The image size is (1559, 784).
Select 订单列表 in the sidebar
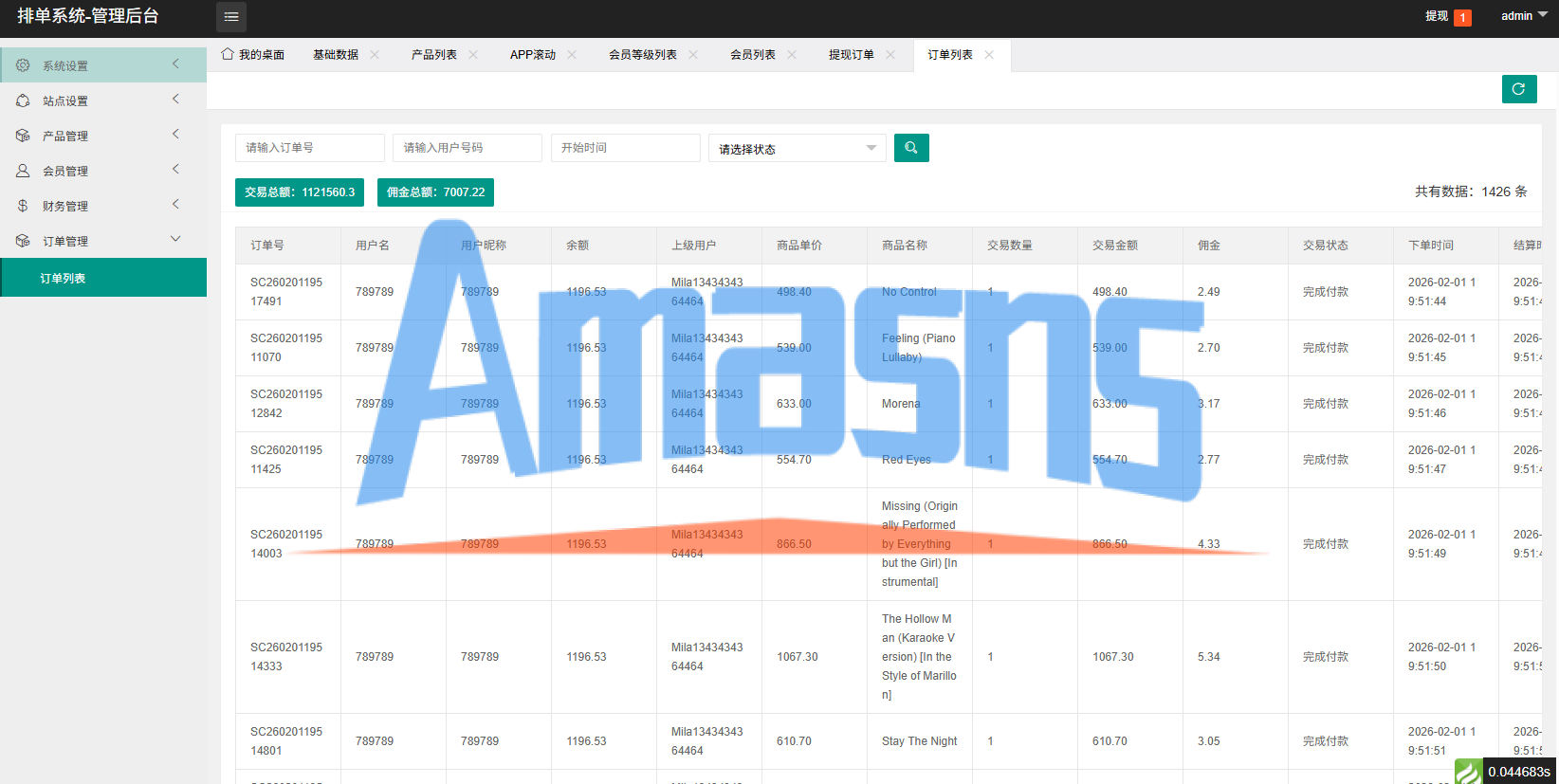pyautogui.click(x=103, y=278)
